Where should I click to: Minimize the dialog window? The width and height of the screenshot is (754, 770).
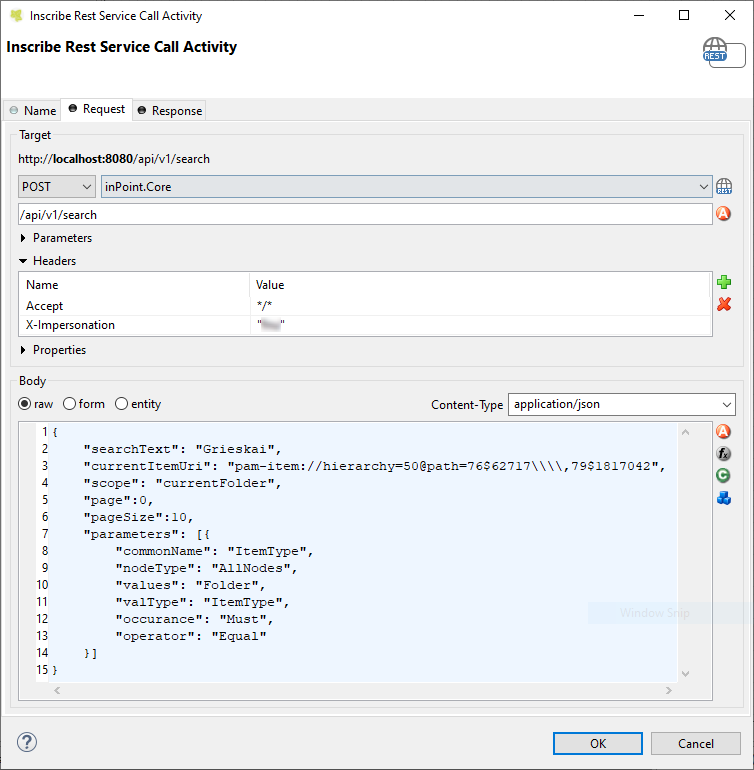click(639, 15)
